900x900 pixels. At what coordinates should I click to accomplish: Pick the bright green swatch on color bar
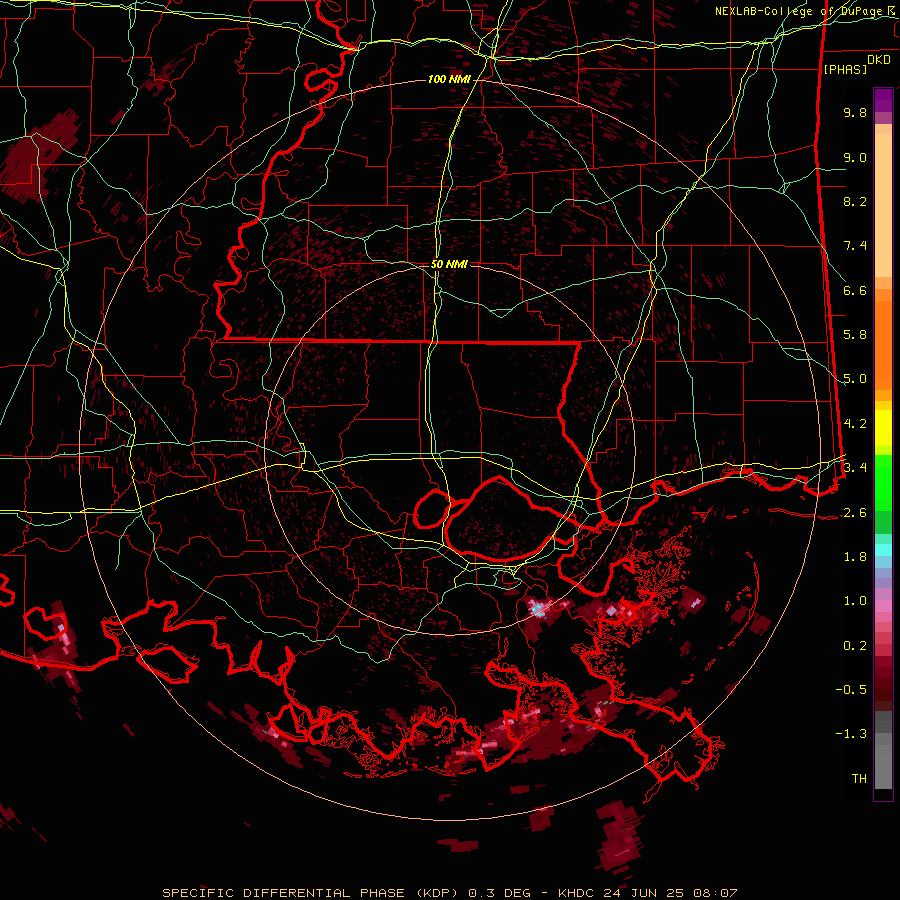tap(883, 482)
